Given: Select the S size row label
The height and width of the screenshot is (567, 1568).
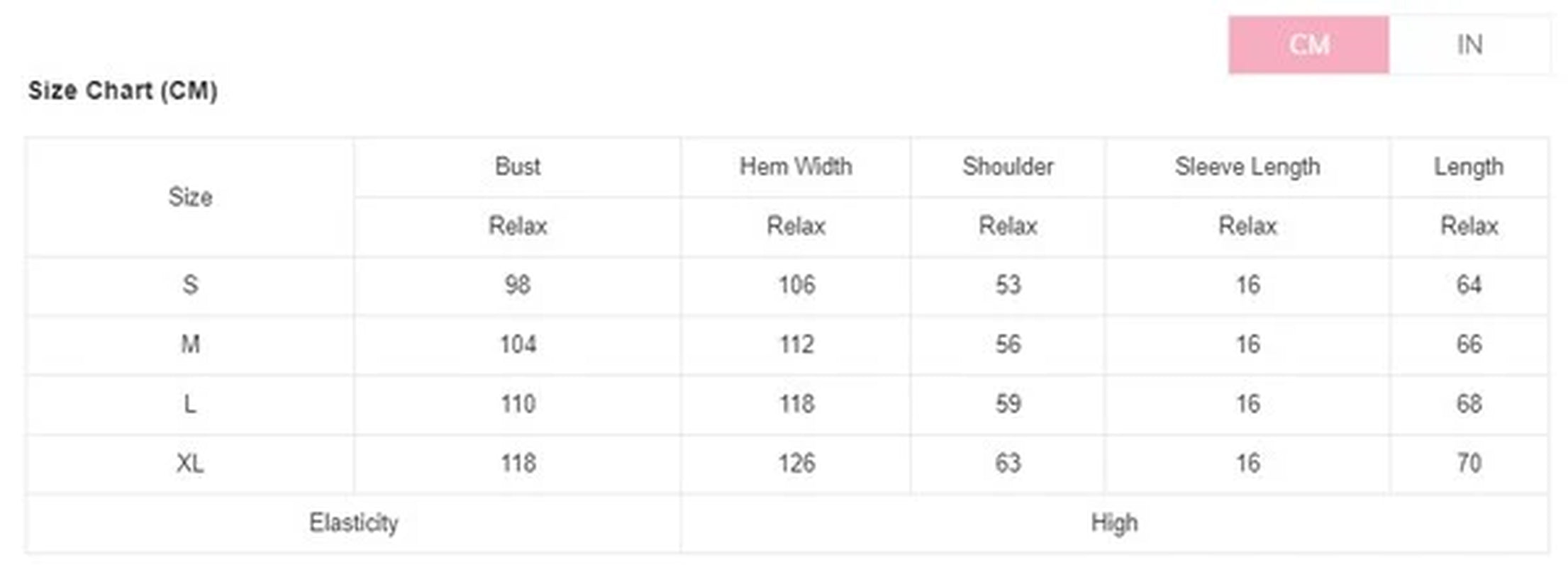Looking at the screenshot, I should 190,285.
